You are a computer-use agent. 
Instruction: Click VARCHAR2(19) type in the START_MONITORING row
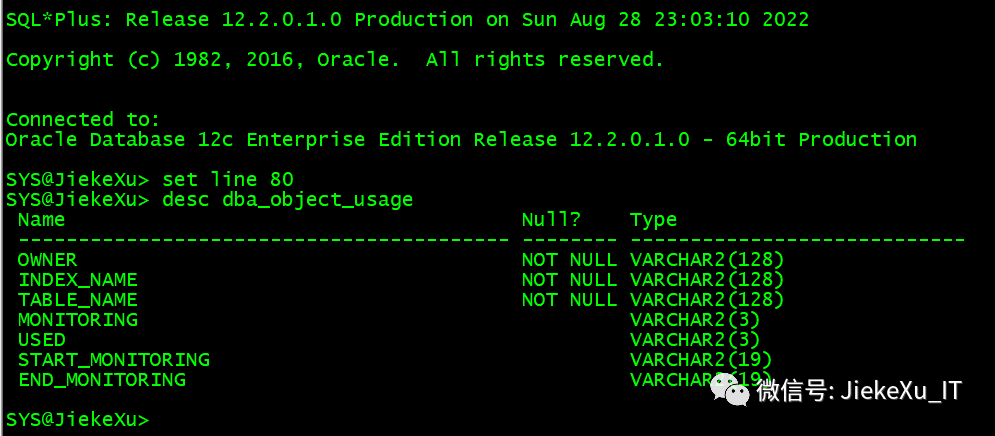click(701, 360)
